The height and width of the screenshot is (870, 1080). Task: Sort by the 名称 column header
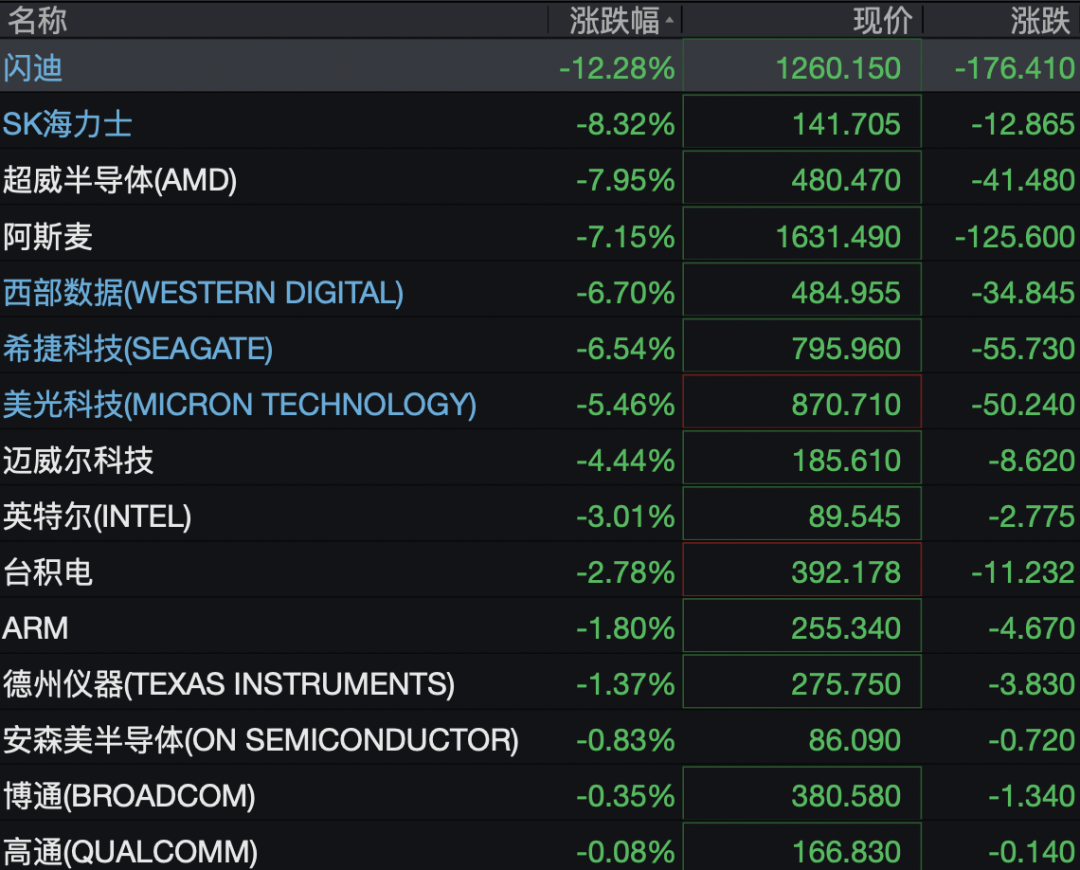(37, 21)
